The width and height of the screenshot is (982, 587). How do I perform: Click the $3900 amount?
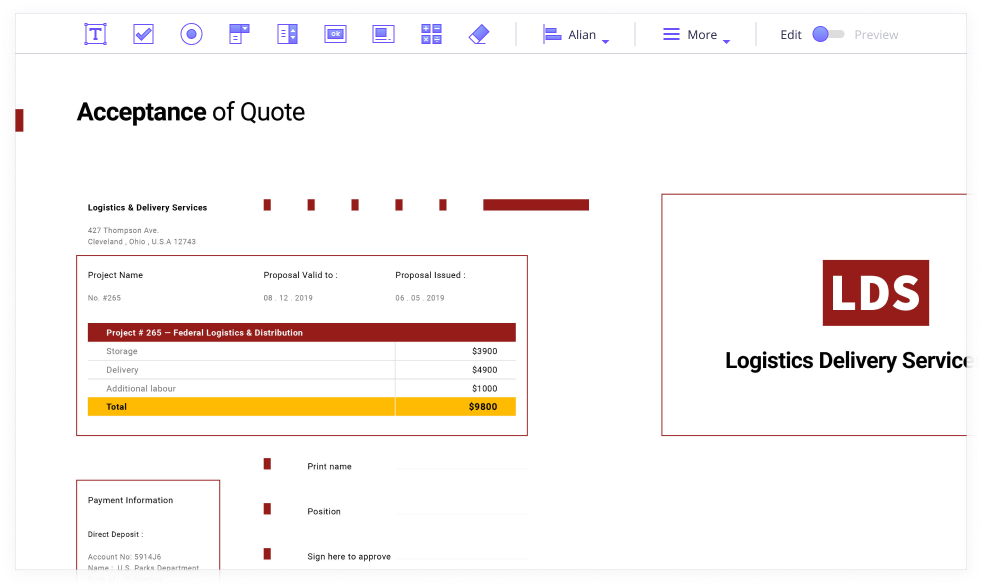[485, 351]
